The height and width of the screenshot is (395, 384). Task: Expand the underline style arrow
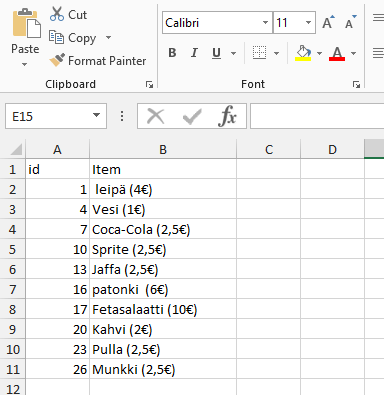tap(234, 53)
